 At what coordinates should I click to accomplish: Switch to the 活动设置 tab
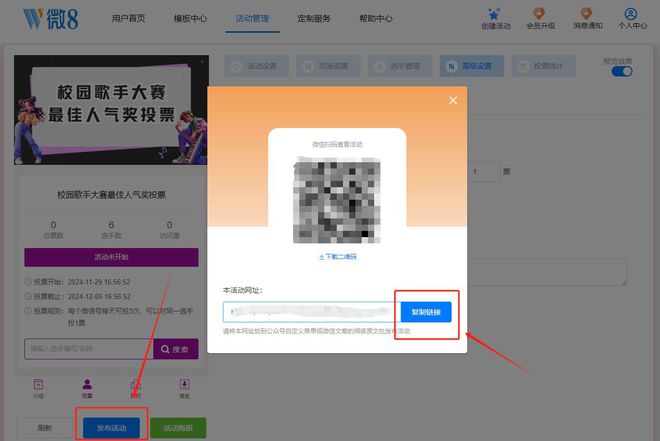point(256,66)
